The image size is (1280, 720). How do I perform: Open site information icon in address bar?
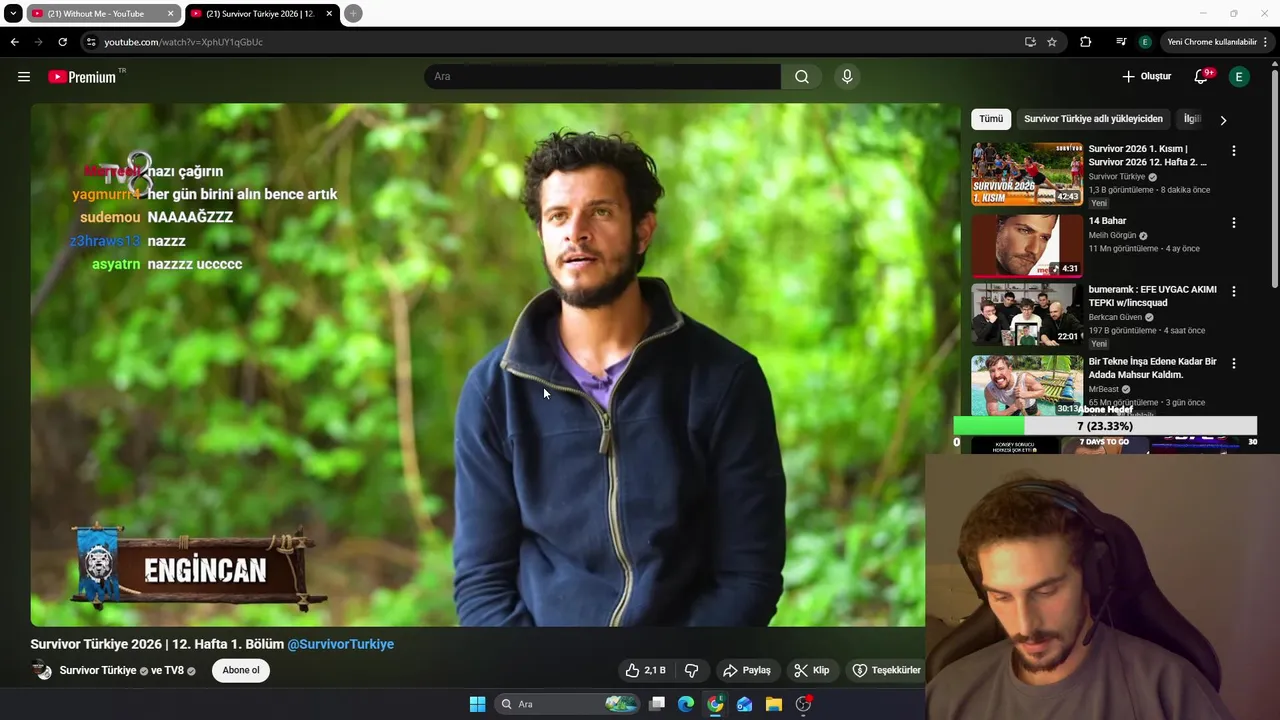point(91,42)
